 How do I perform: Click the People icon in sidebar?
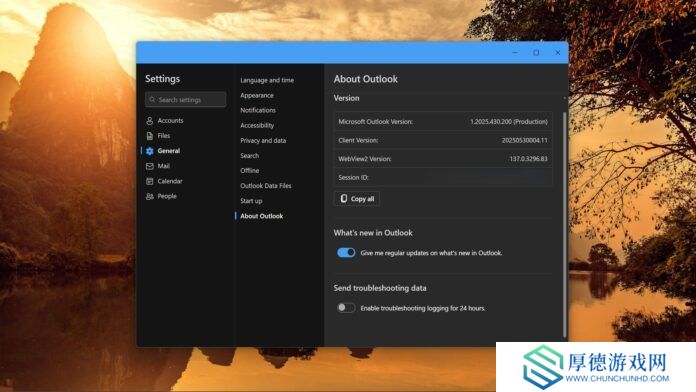coord(150,196)
